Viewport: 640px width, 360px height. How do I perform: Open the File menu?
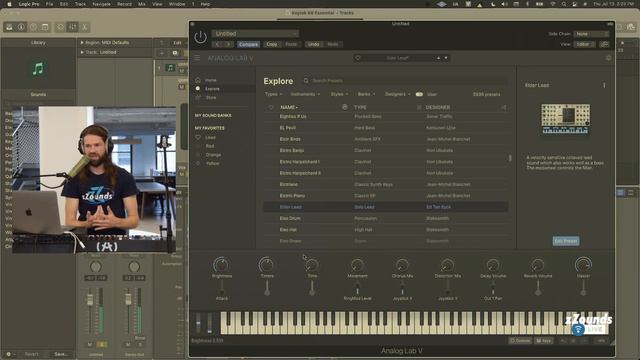click(x=49, y=4)
